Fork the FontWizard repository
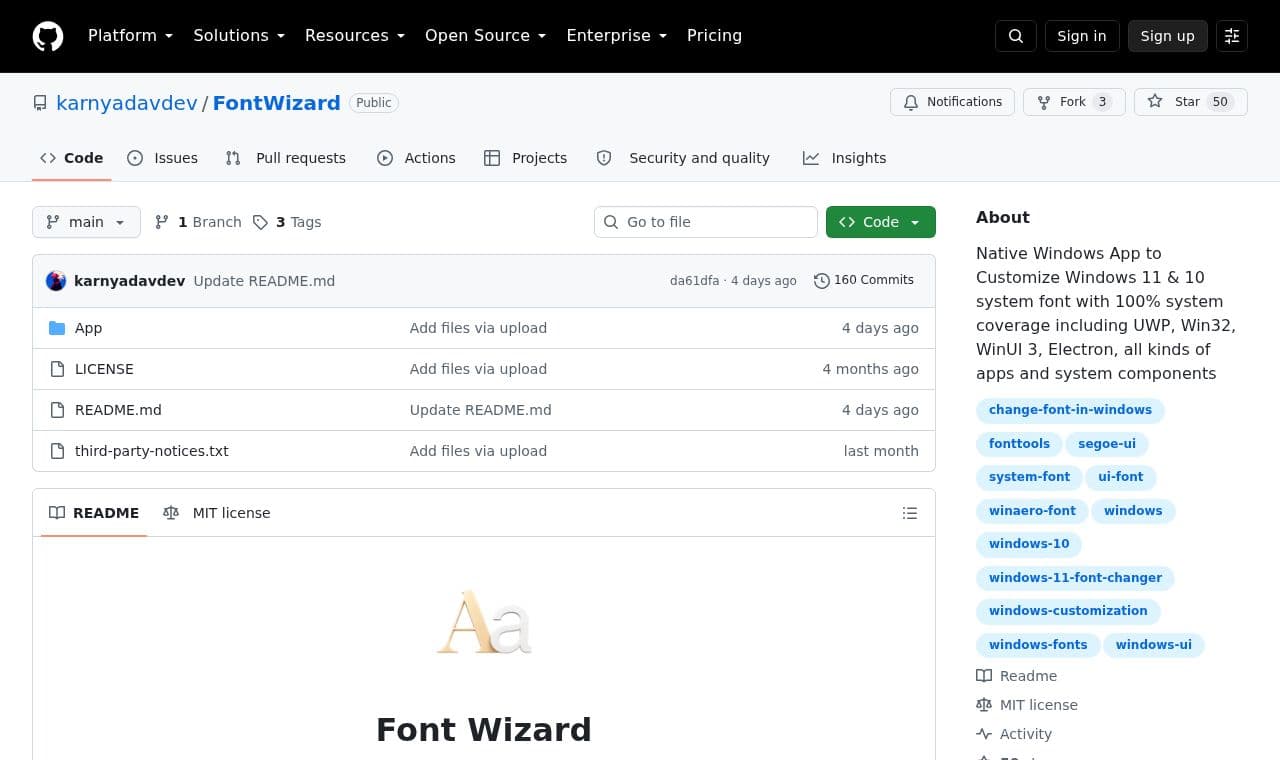Viewport: 1280px width, 760px height. (1074, 102)
